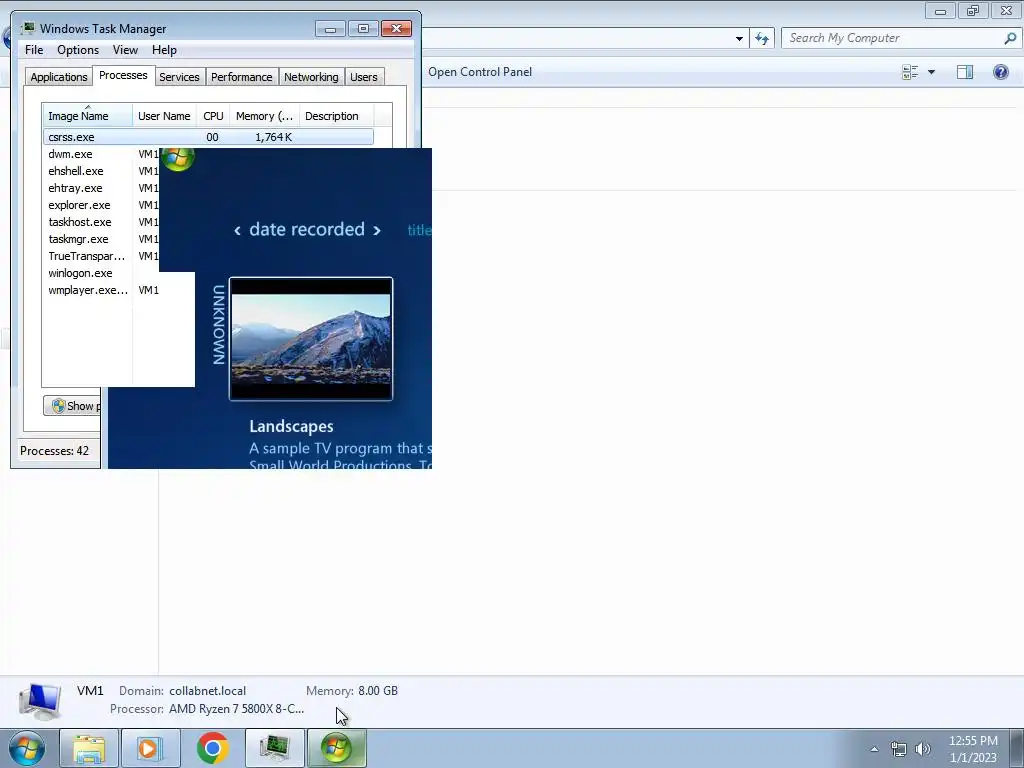Open the view options dropdown arrow

pyautogui.click(x=931, y=72)
